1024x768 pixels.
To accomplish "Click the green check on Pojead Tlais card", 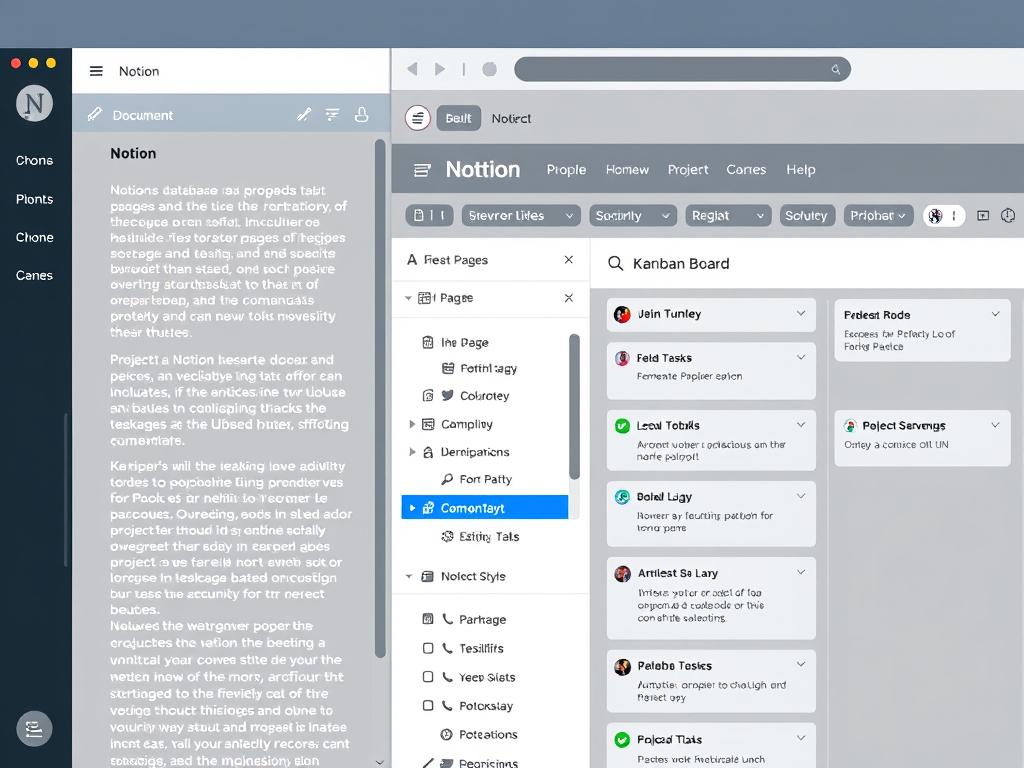I will pos(622,740).
